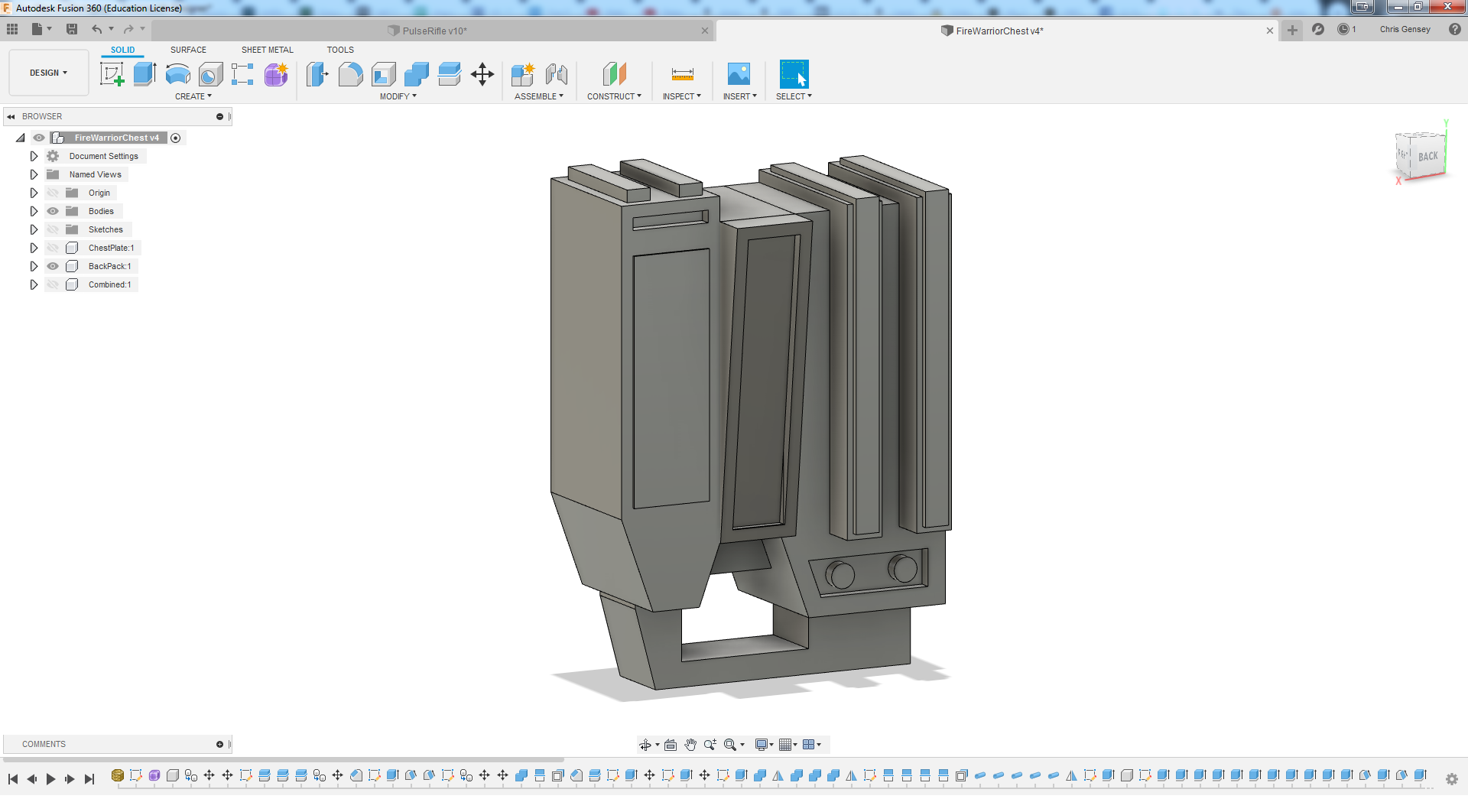Screen dimensions: 1468x812
Task: Switch to the SURFACE tab
Action: pos(188,50)
